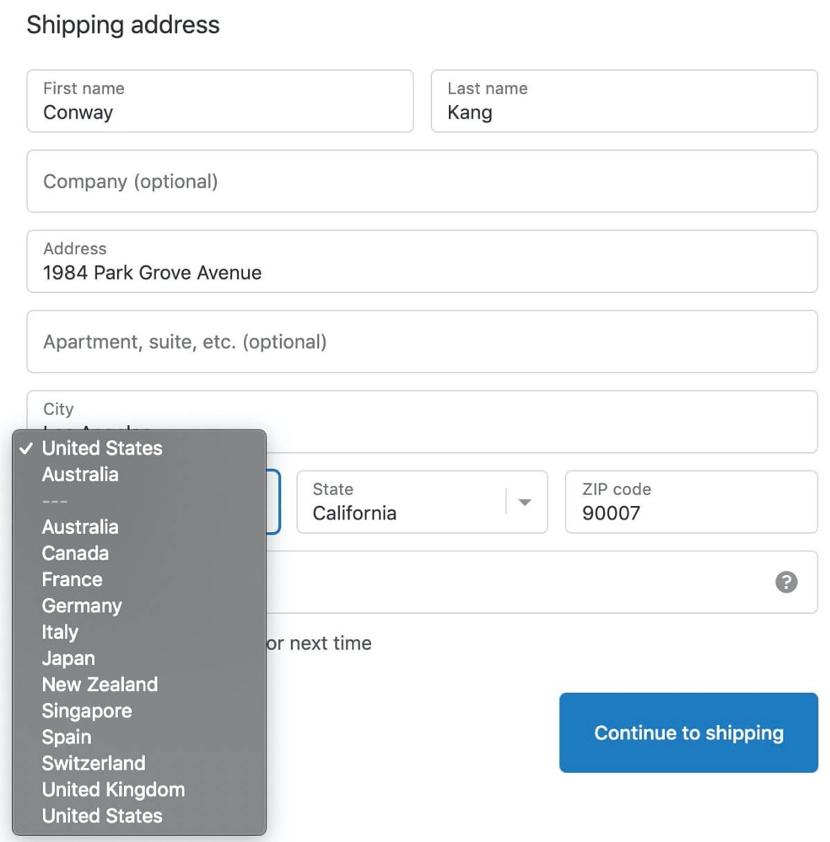This screenshot has height=842, width=830.
Task: Pick France from the country options
Action: click(71, 578)
